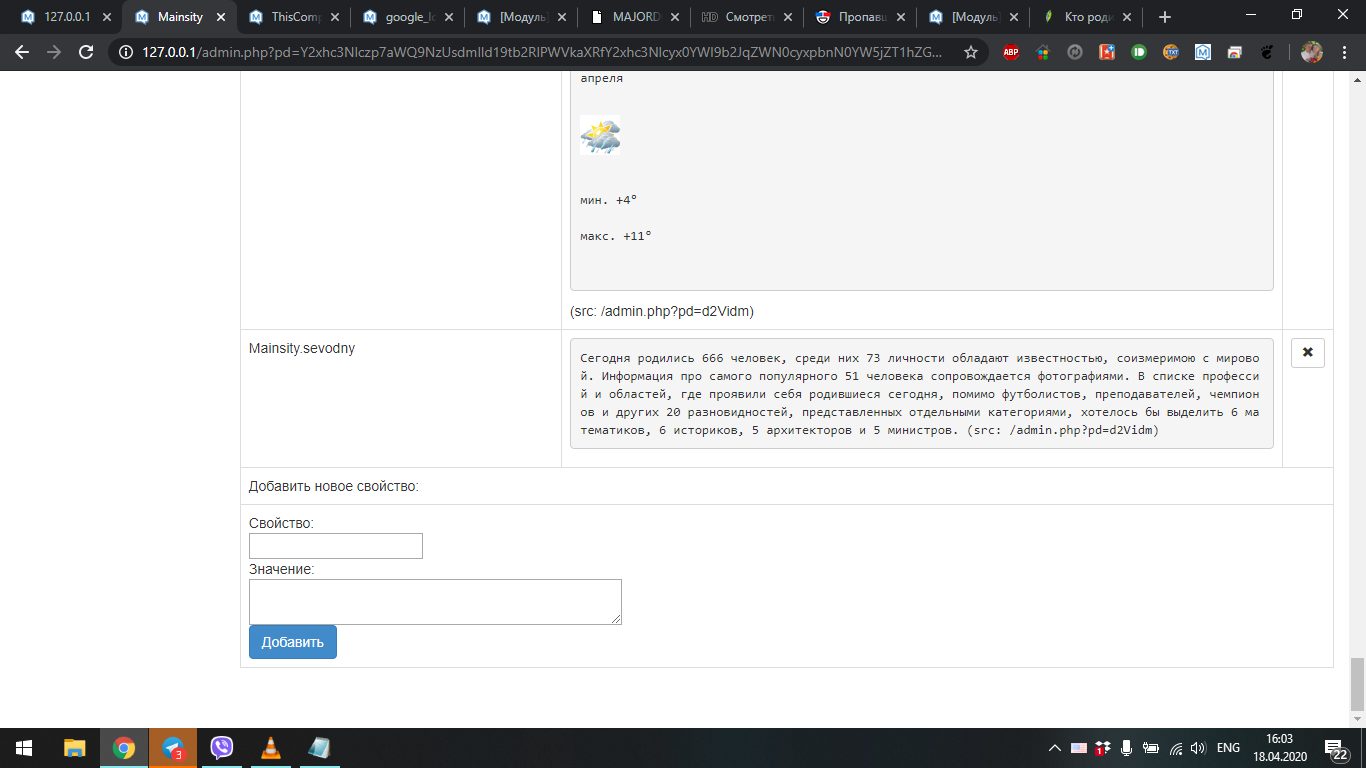This screenshot has width=1366, height=768.
Task: Open the Windows notification center
Action: [1338, 748]
